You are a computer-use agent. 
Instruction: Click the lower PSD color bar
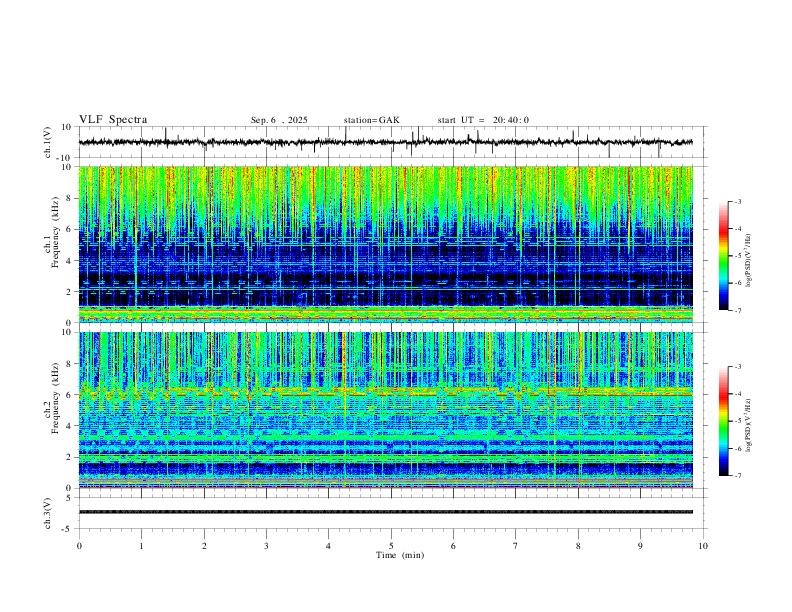coord(724,421)
